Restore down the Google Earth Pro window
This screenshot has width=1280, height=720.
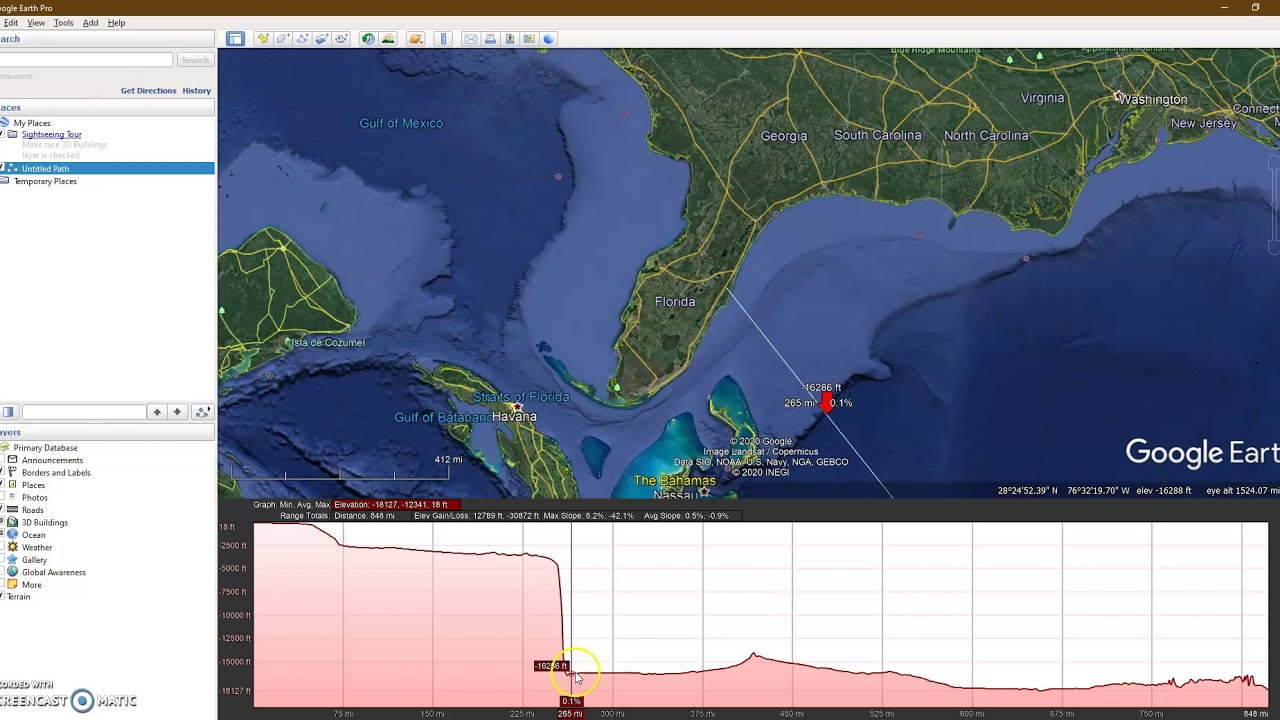(x=1255, y=8)
